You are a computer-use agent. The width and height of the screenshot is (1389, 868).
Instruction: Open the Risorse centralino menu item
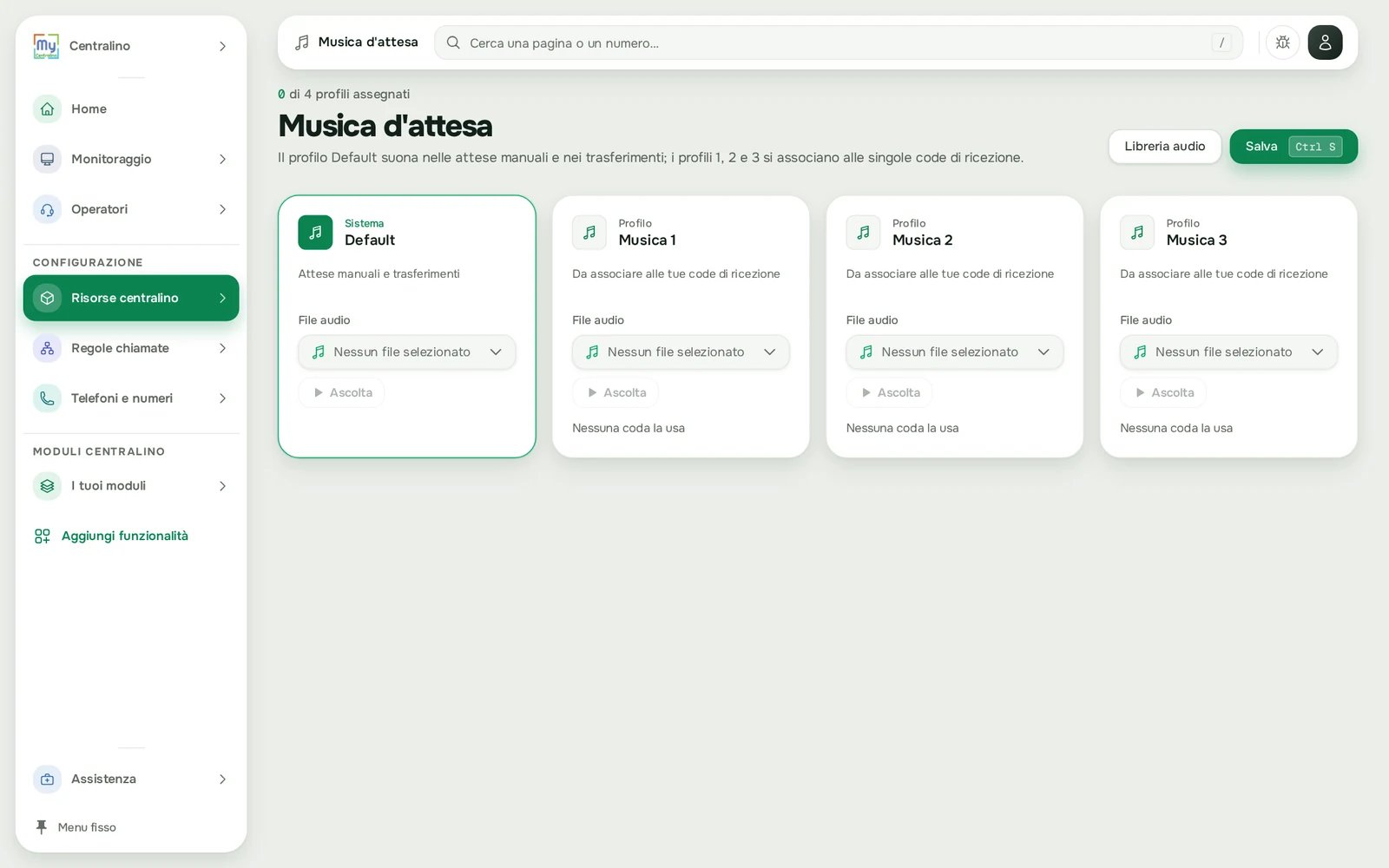coord(131,298)
